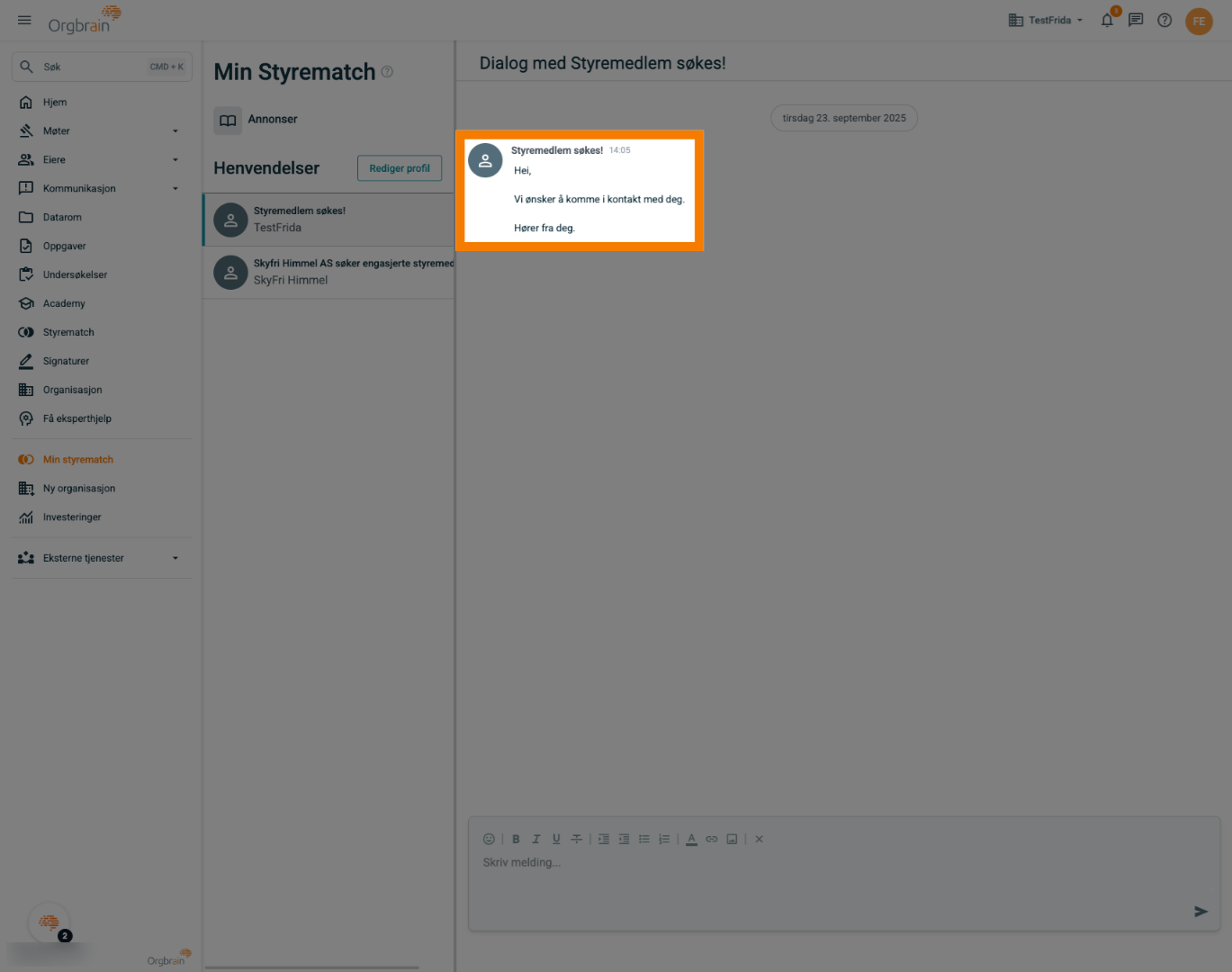The height and width of the screenshot is (972, 1232).
Task: Click the Henvendelser heading
Action: pos(266,168)
